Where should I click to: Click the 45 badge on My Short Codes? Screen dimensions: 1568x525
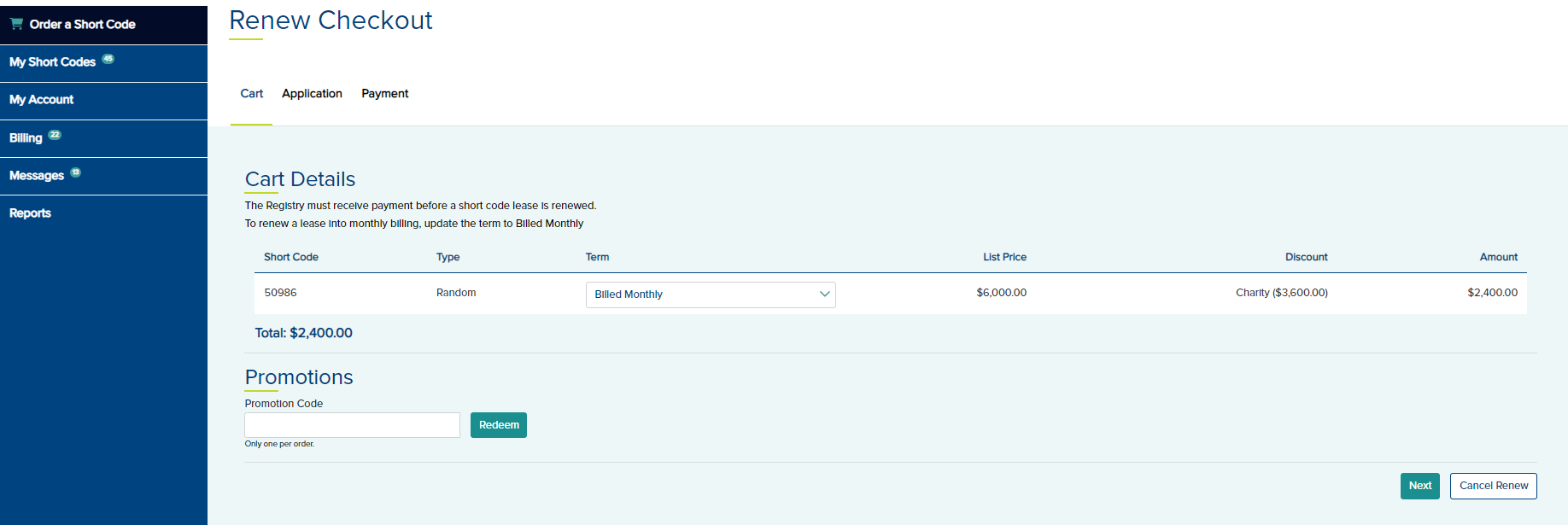pos(108,59)
